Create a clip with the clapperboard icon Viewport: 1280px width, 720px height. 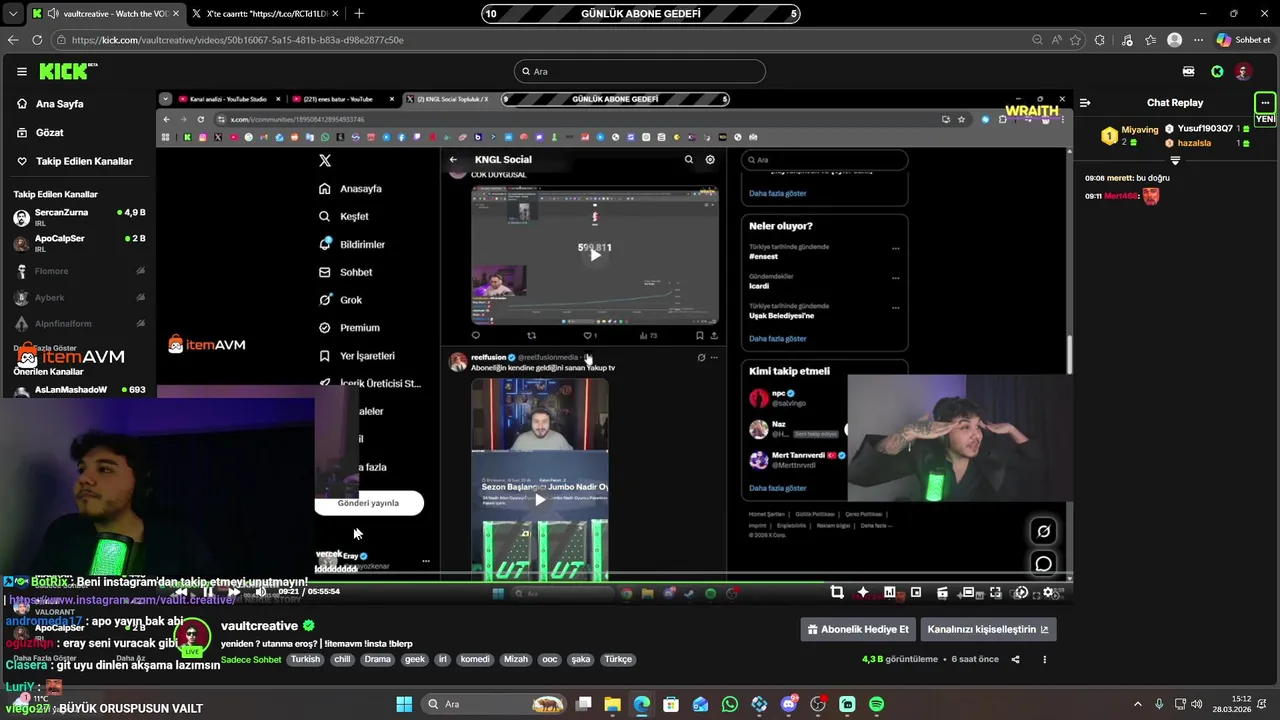942,592
